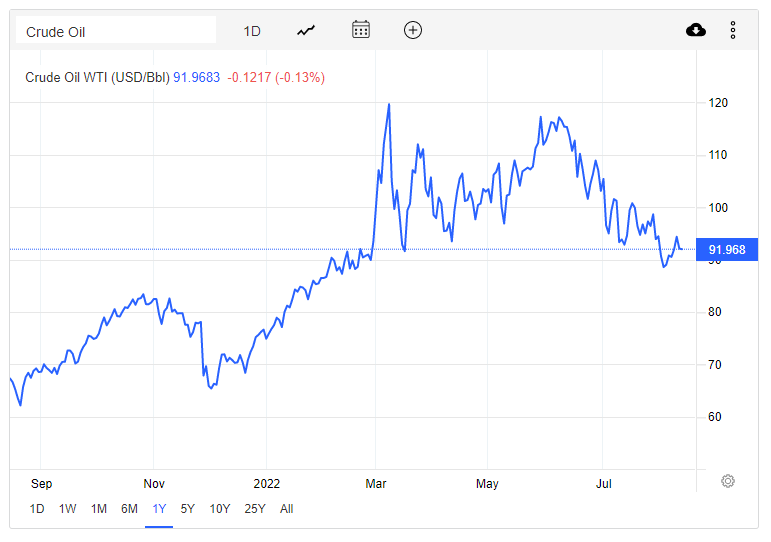The width and height of the screenshot is (771, 542).
Task: Open chart settings gear icon
Action: tap(728, 481)
